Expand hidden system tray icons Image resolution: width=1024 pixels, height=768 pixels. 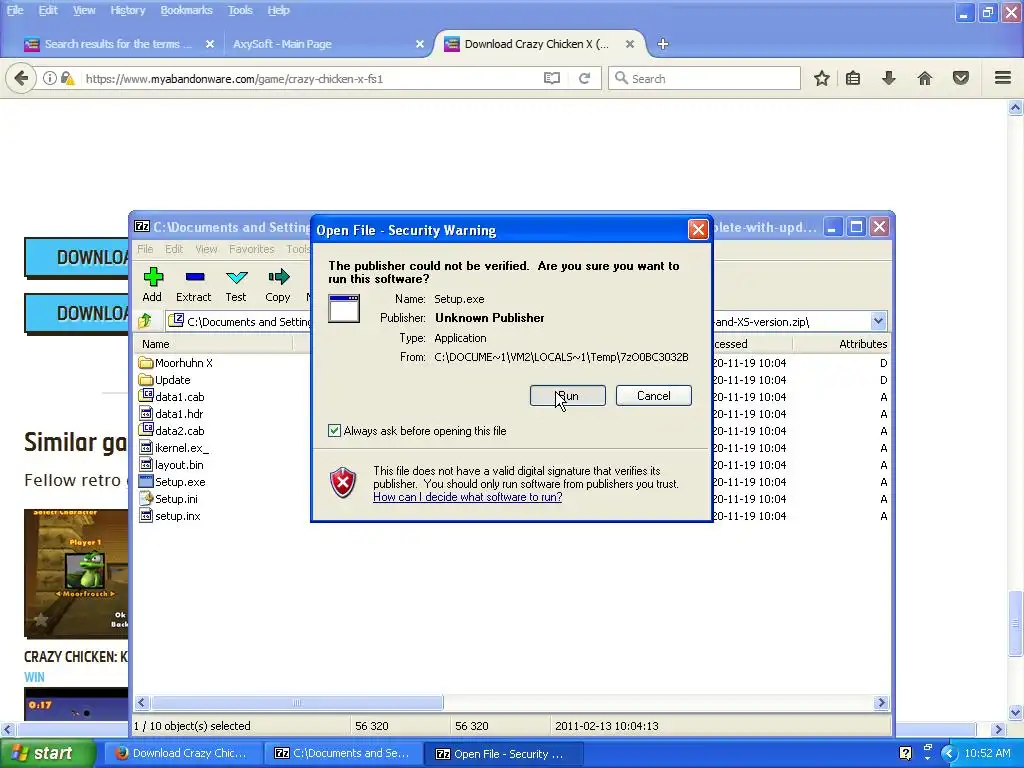tap(949, 753)
